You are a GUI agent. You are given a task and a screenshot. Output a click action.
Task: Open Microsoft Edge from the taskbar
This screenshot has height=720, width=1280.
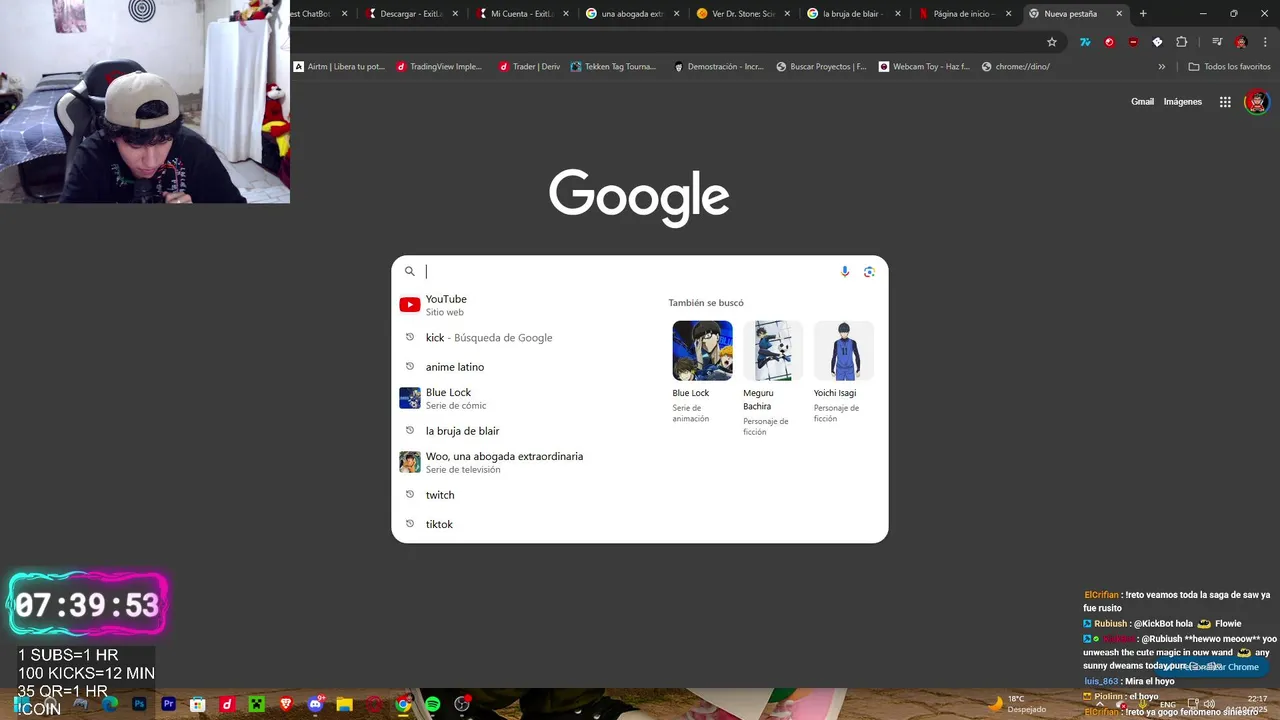110,704
